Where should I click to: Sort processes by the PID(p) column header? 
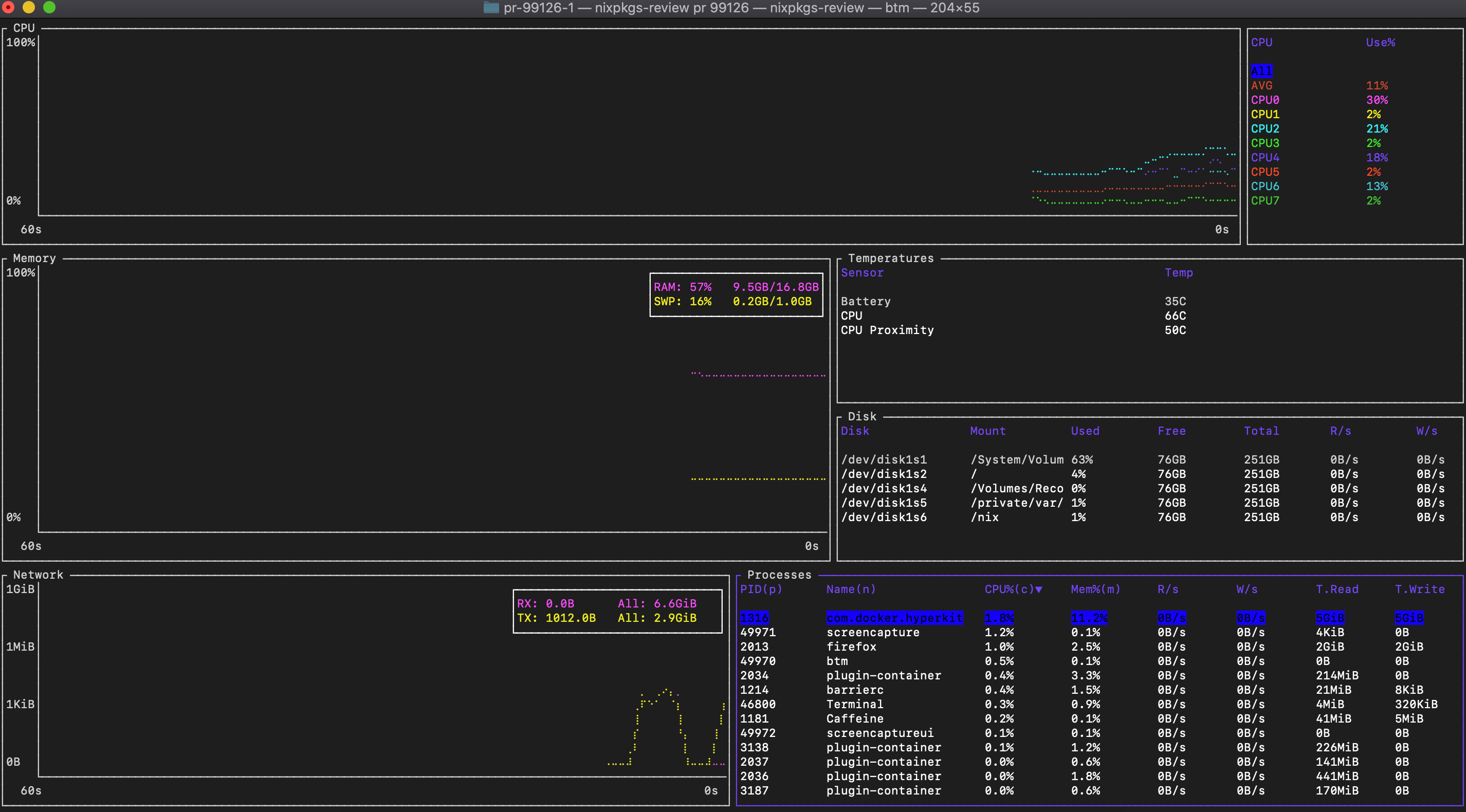[x=761, y=589]
